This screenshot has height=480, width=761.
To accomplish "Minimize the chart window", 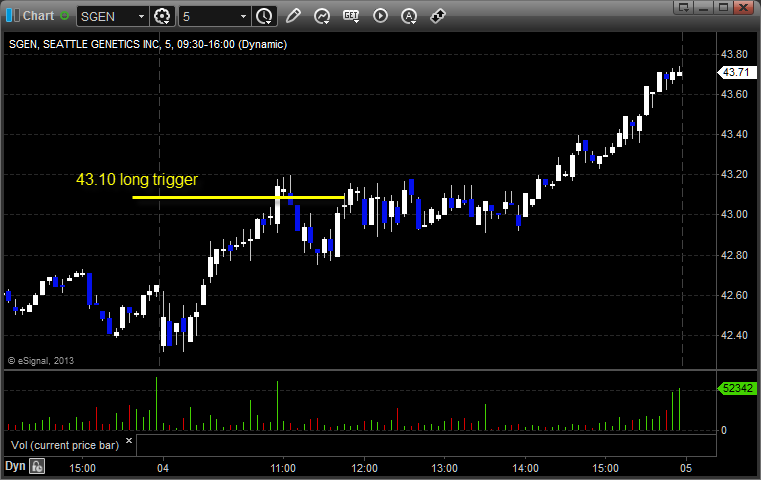I will 704,7.
